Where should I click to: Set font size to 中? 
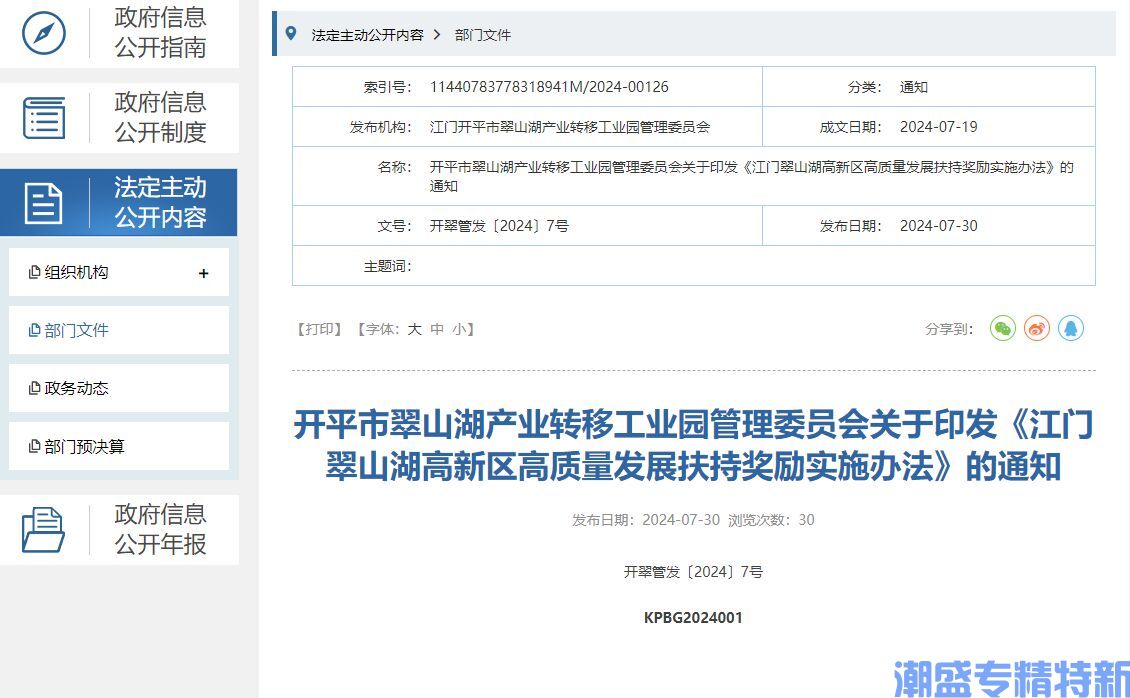437,329
